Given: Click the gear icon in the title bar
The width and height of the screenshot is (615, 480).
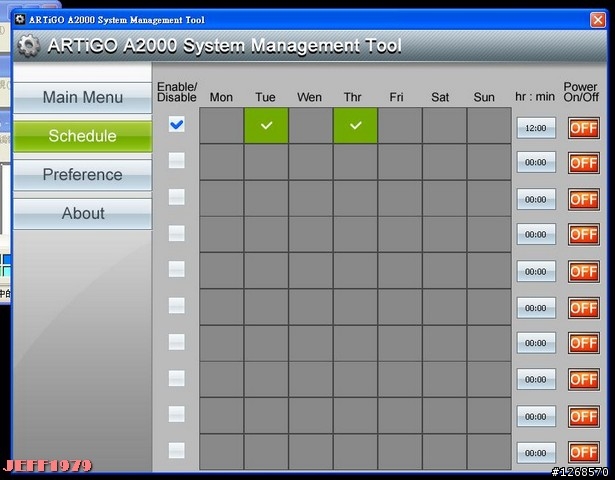Looking at the screenshot, I should pos(20,19).
